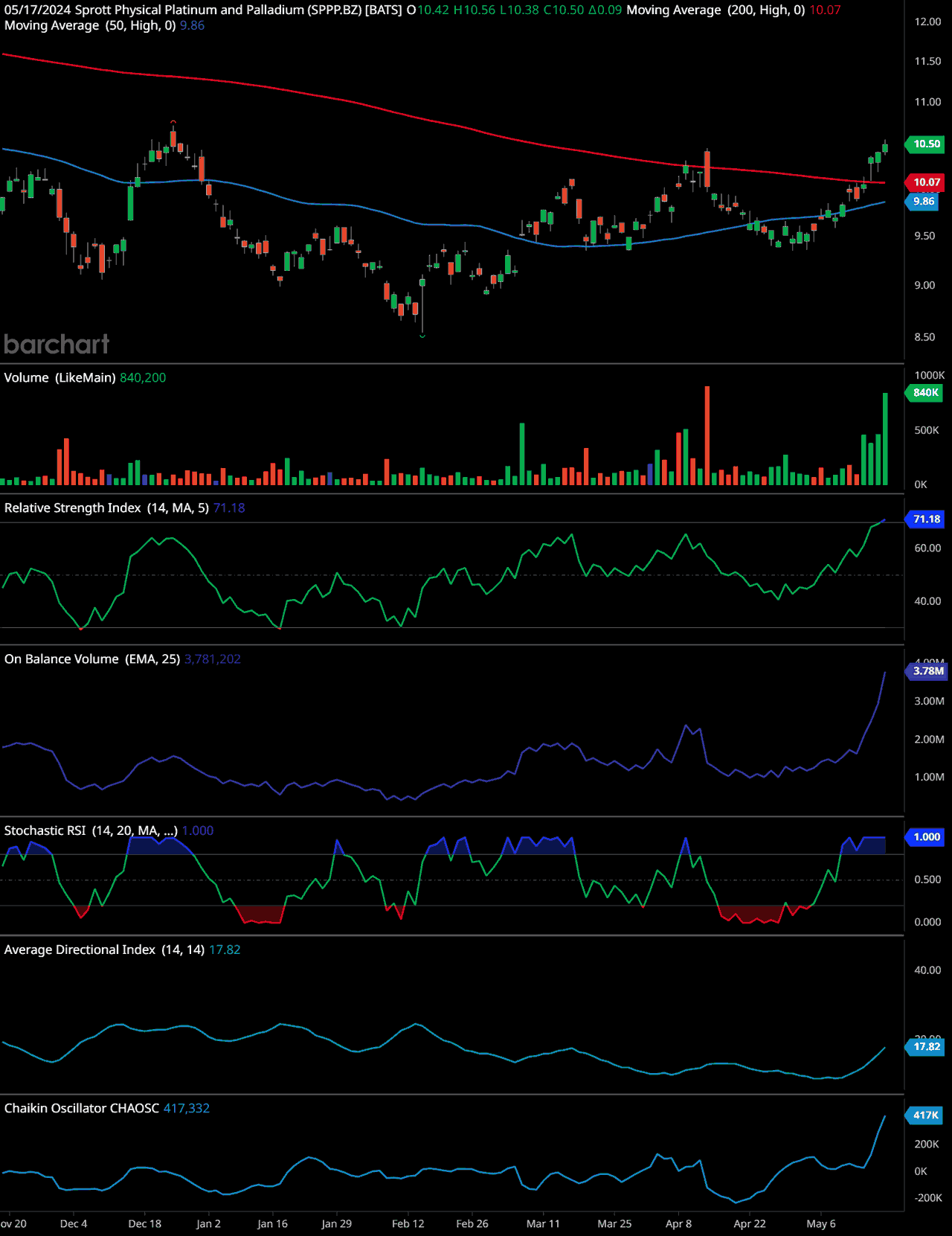
Task: Click the 3,781,202 OBV reading
Action: point(213,659)
